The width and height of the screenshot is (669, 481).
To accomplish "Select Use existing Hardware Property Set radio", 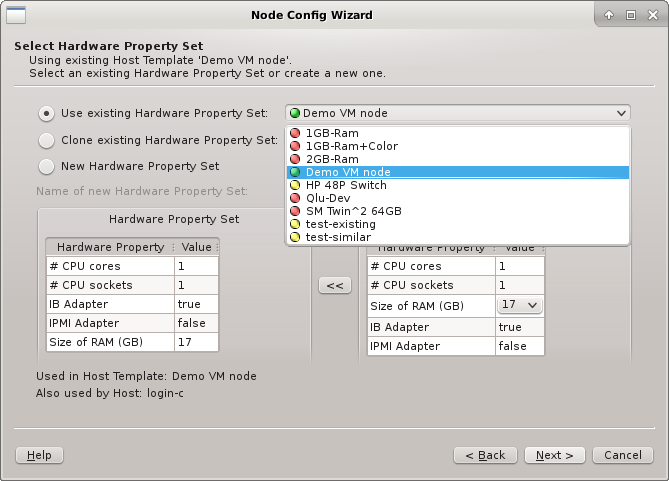I will click(47, 114).
